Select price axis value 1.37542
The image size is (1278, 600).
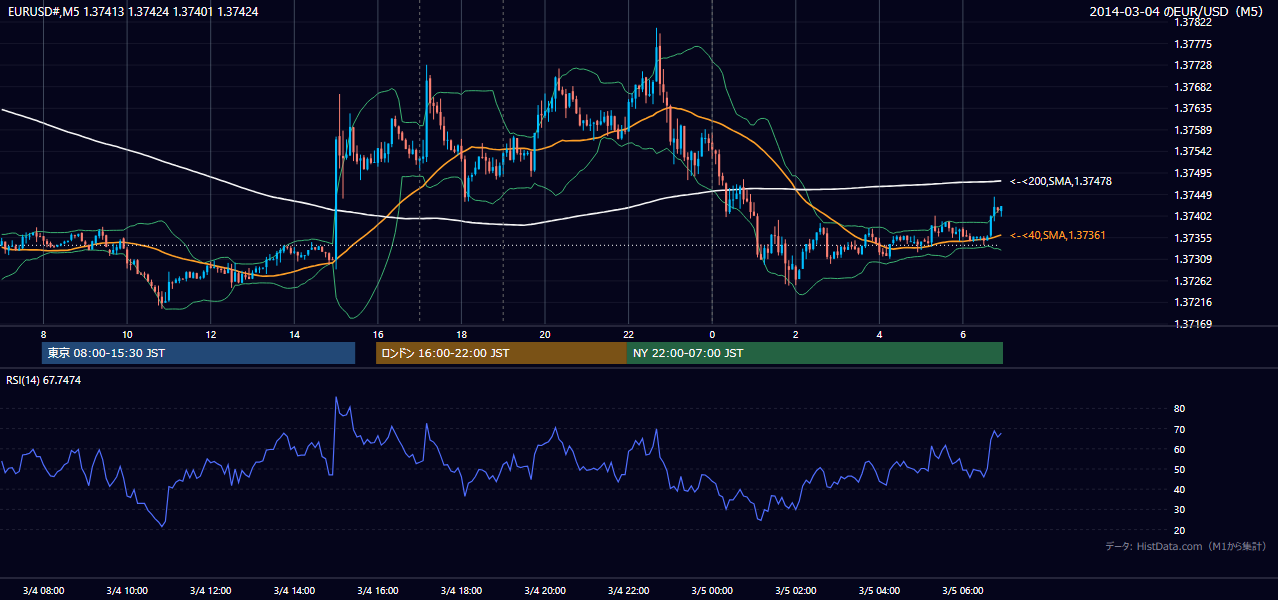pos(1195,151)
